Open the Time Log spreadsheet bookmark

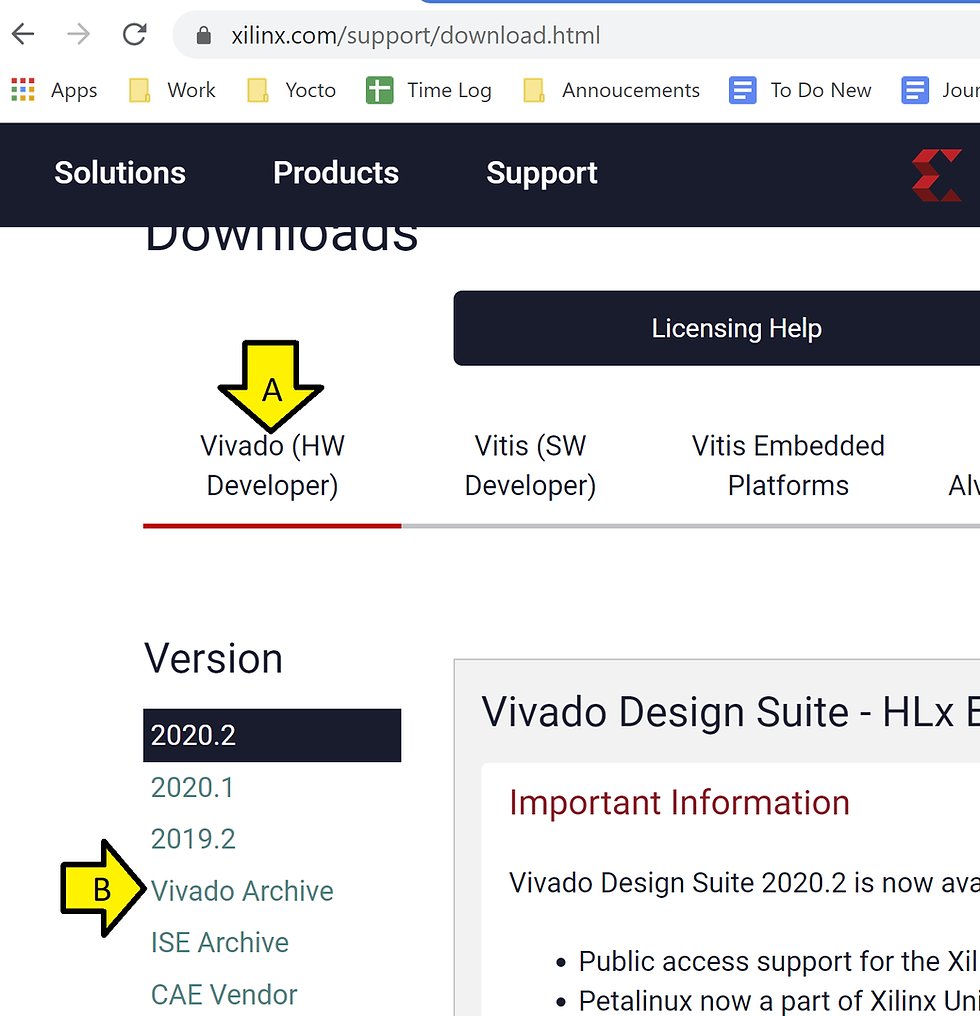coord(429,90)
